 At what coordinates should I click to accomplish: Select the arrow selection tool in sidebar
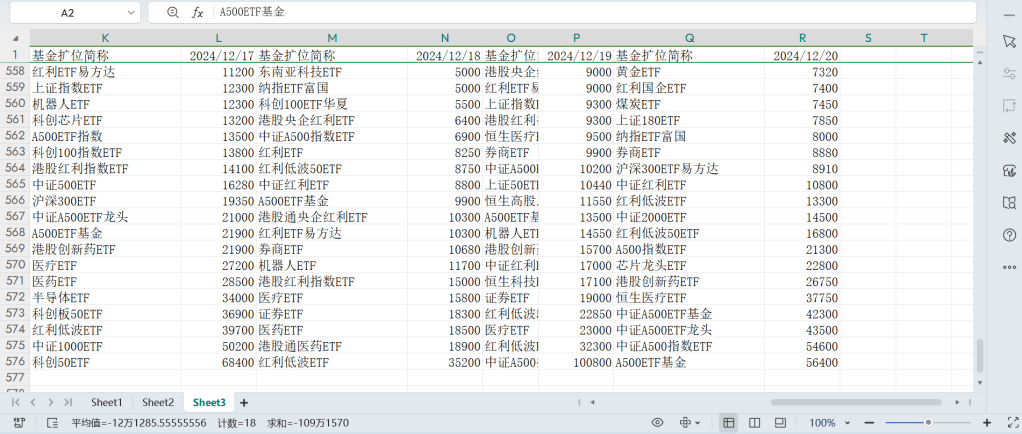tap(1009, 41)
